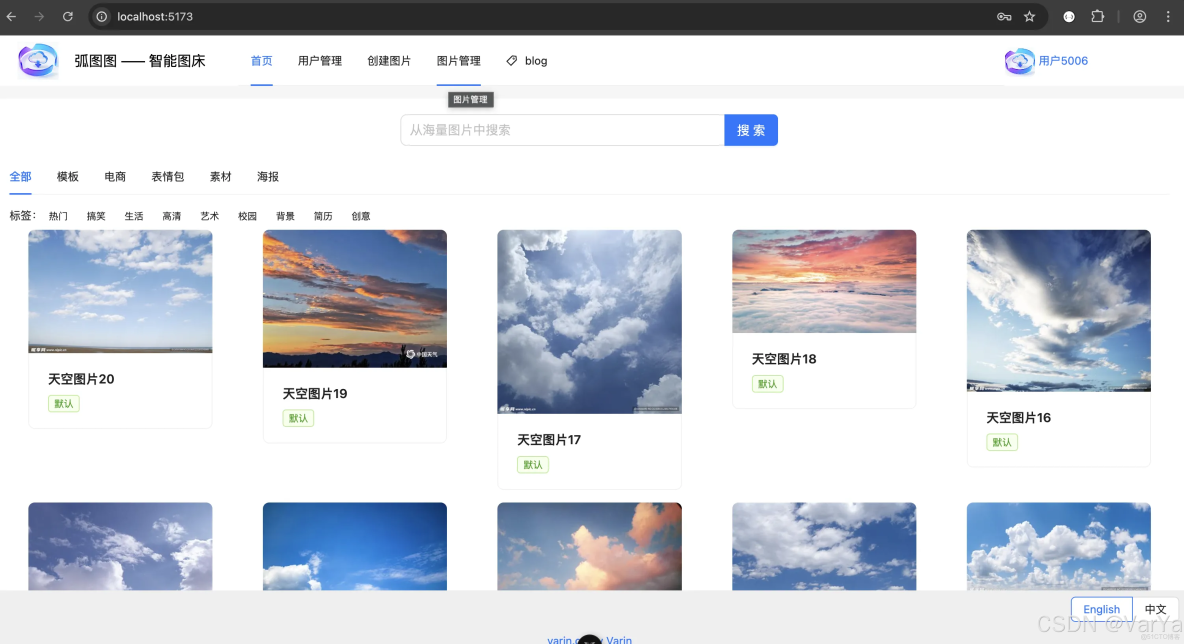Click the page reload icon
The width and height of the screenshot is (1184, 644).
click(66, 16)
